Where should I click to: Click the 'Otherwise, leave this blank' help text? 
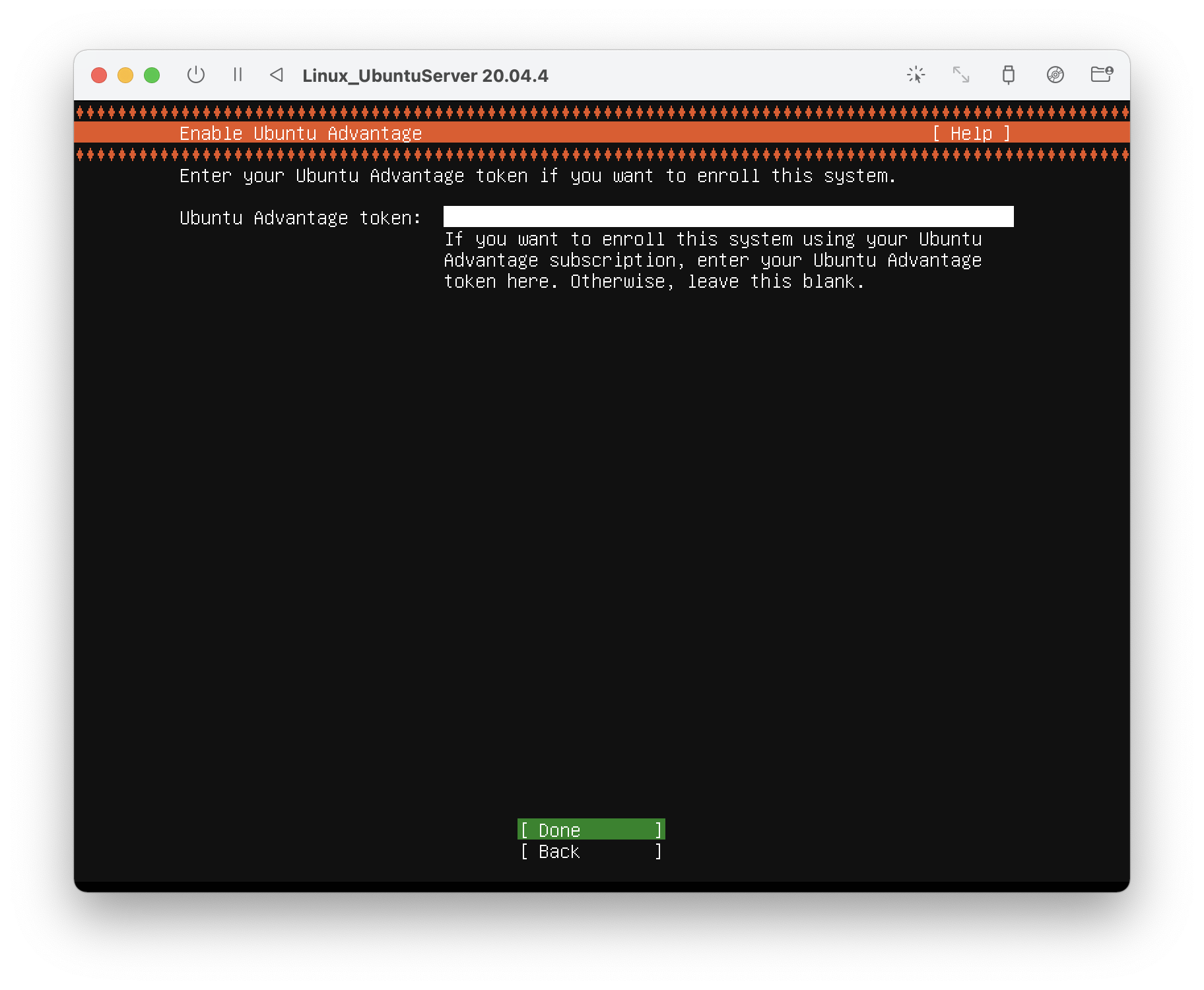(x=718, y=281)
